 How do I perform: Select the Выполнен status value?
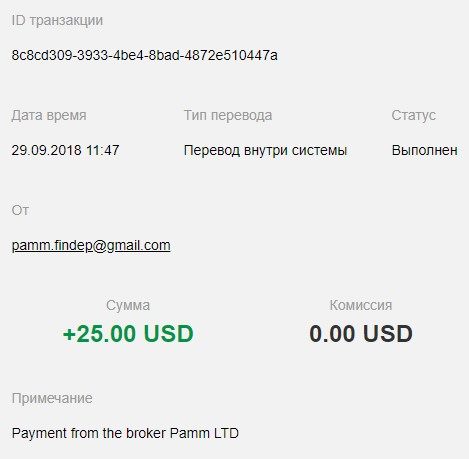point(424,150)
